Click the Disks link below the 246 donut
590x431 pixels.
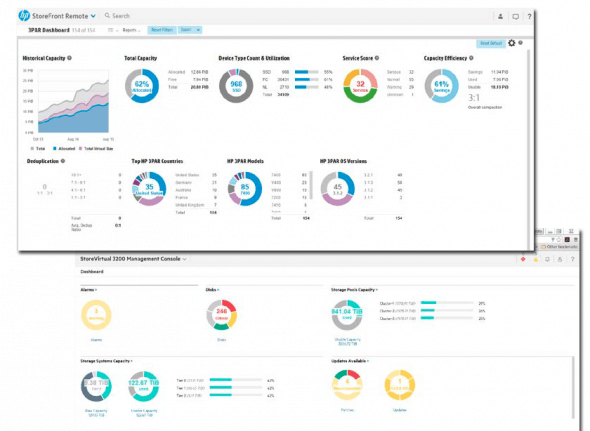point(221,340)
